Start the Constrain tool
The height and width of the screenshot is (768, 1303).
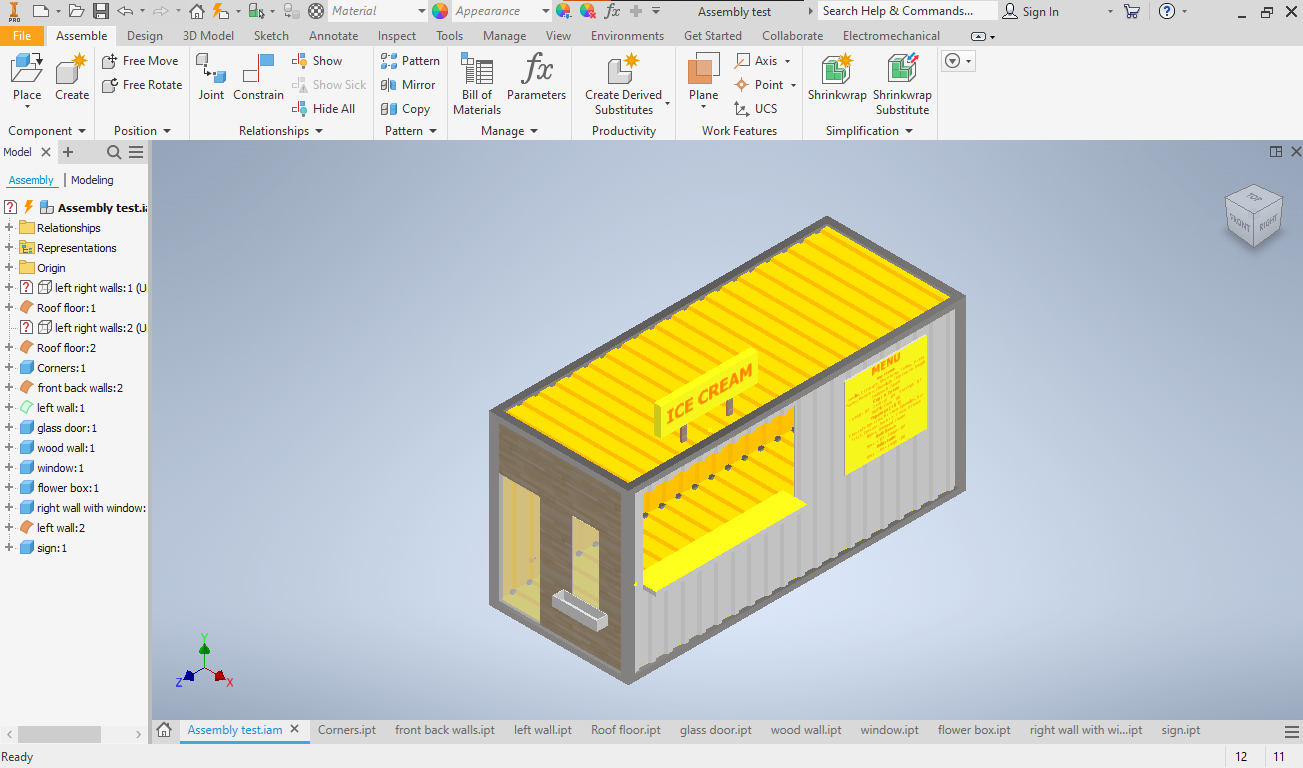tap(259, 79)
